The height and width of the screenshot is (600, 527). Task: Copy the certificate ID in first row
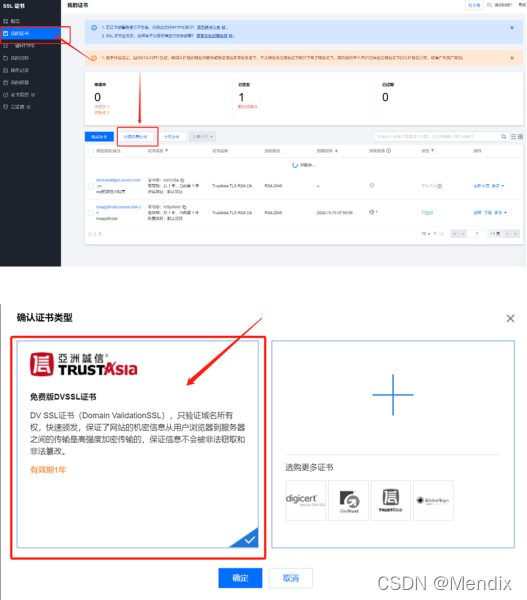182,180
